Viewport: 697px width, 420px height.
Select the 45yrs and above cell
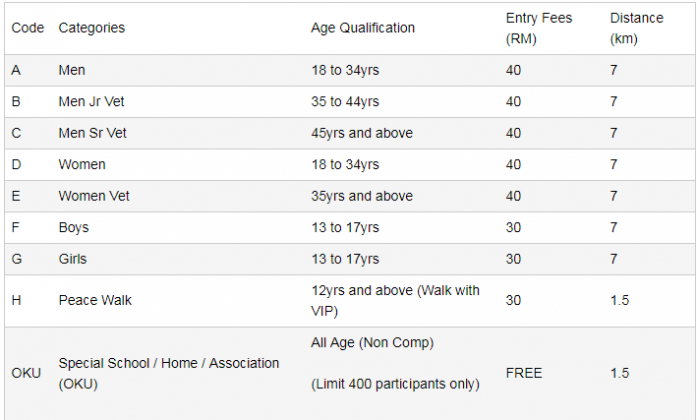tap(362, 133)
